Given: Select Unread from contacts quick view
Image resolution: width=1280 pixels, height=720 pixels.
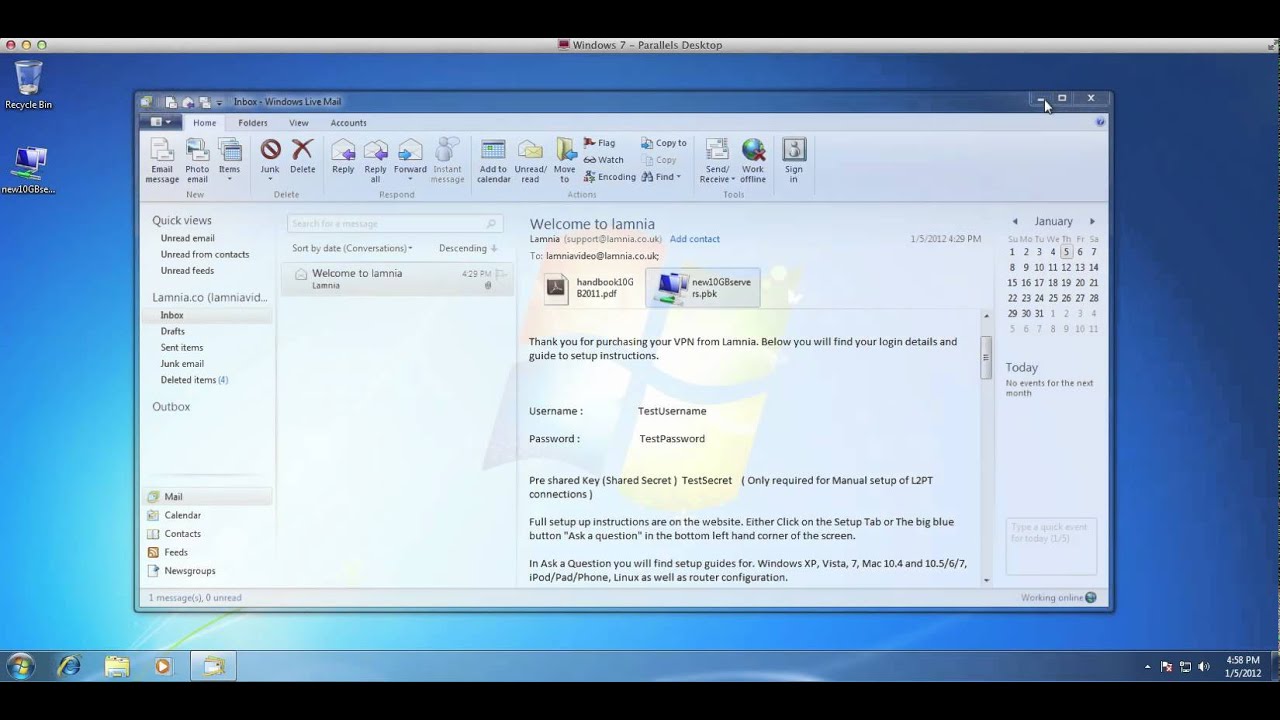Looking at the screenshot, I should 205,254.
